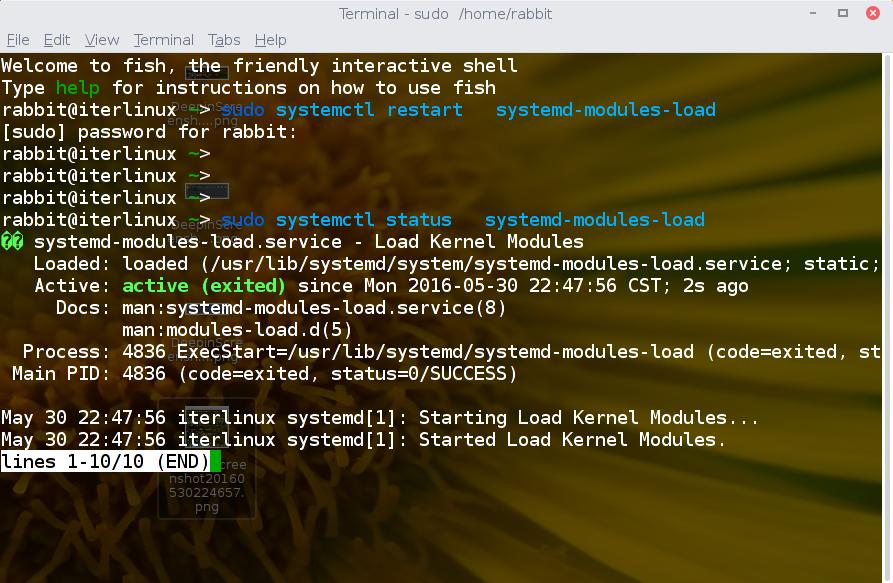Click 'Welcome to fish' greeting line
The height and width of the screenshot is (583, 893).
(259, 65)
